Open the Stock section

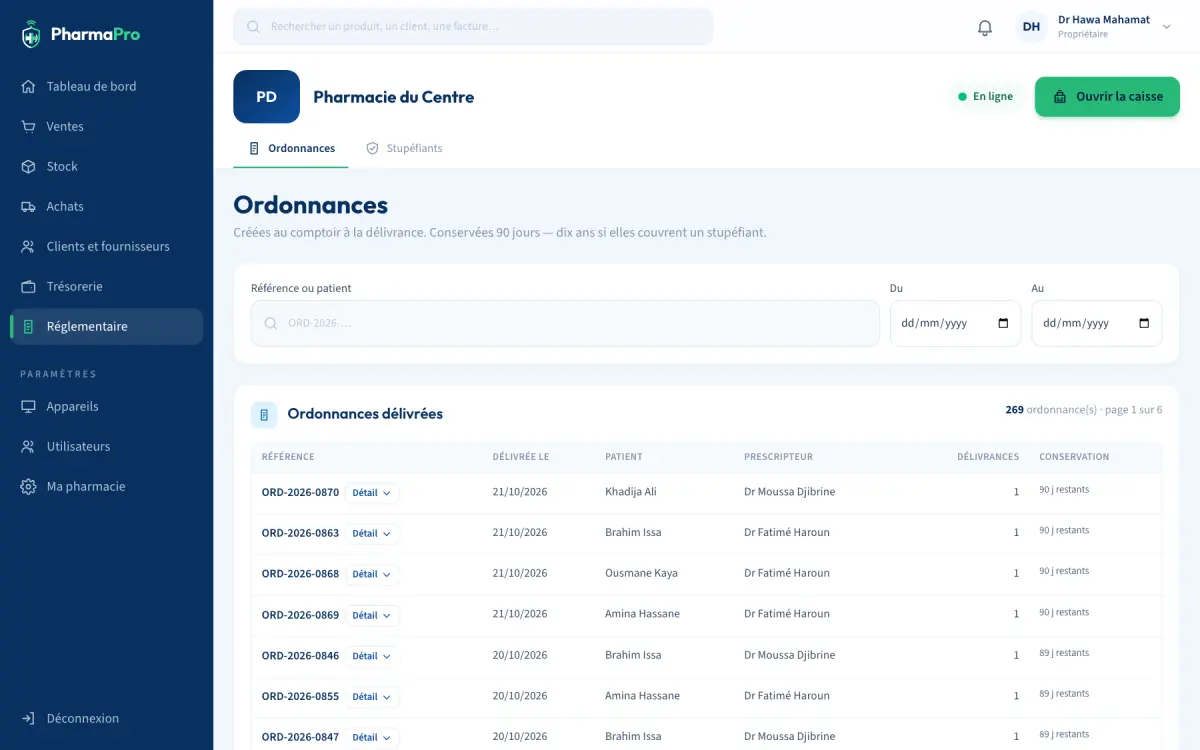(106, 166)
